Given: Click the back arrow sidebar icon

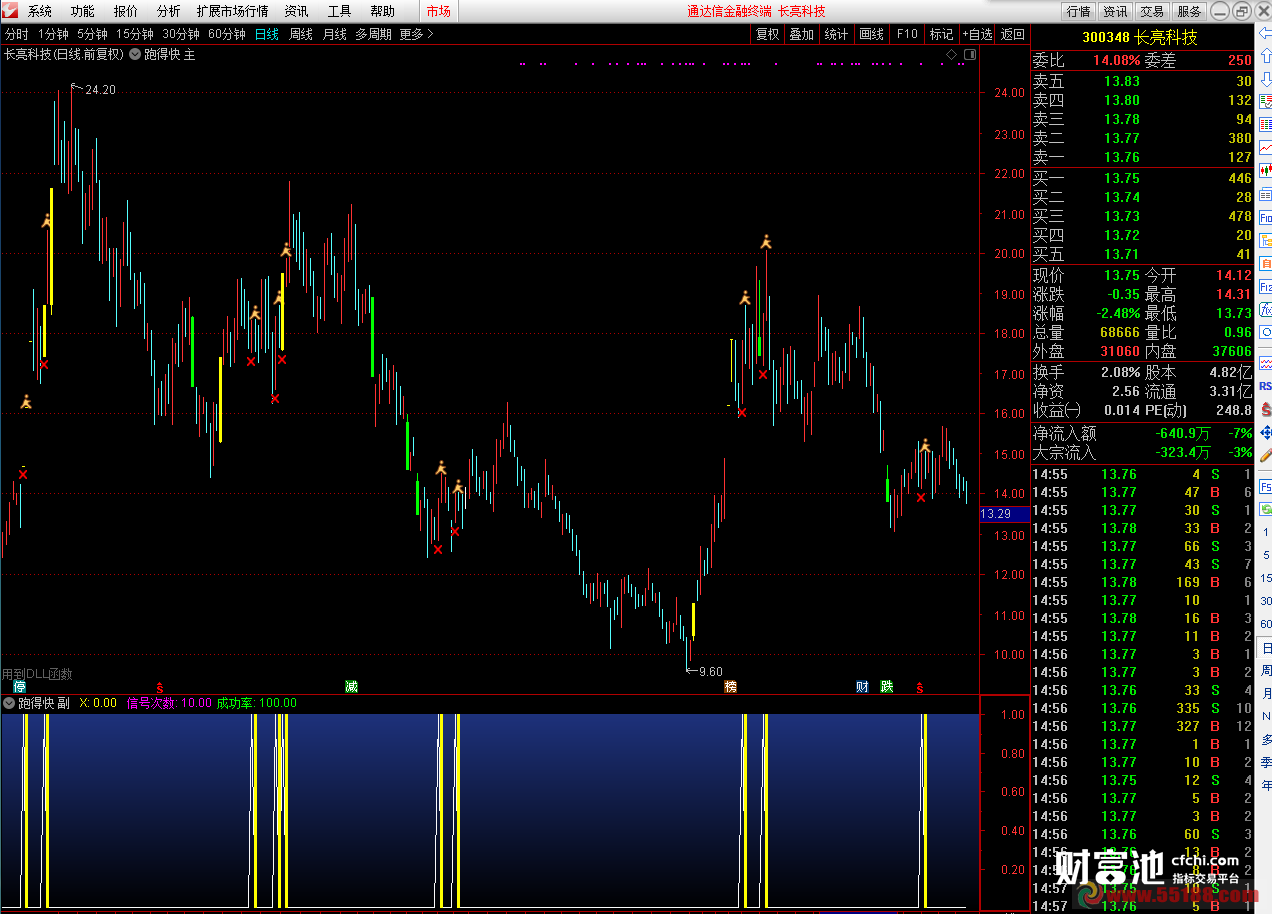Looking at the screenshot, I should 1265,33.
